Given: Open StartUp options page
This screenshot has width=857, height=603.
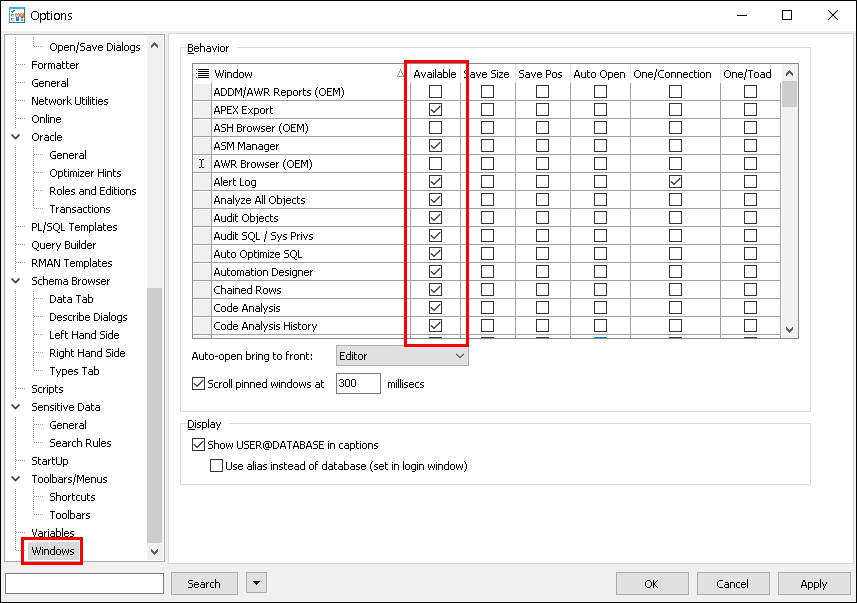Looking at the screenshot, I should (x=50, y=461).
